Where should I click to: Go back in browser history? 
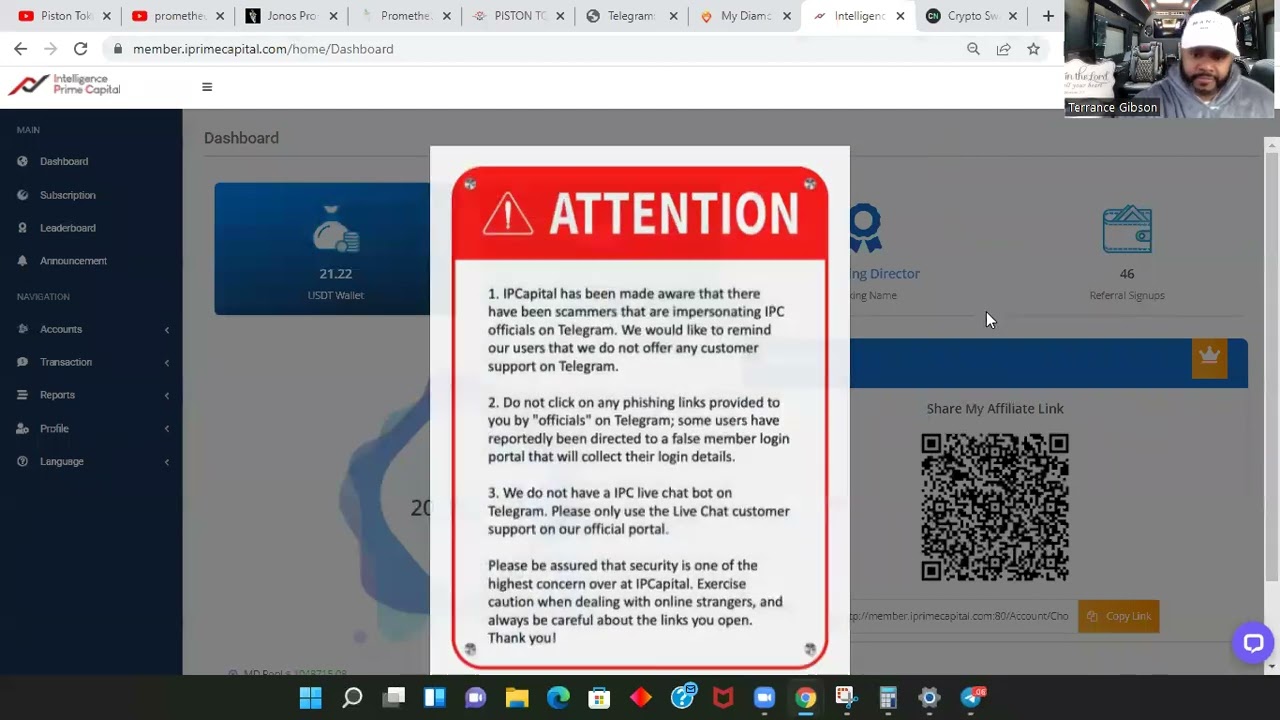21,49
